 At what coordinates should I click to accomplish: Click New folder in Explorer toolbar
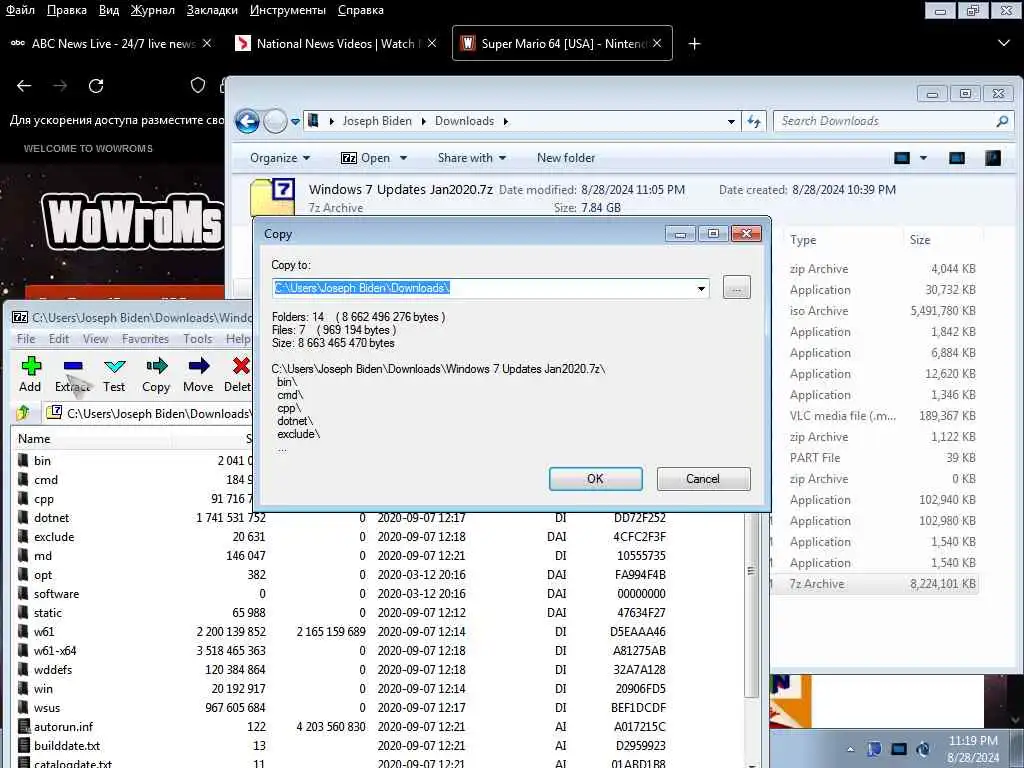[x=566, y=158]
